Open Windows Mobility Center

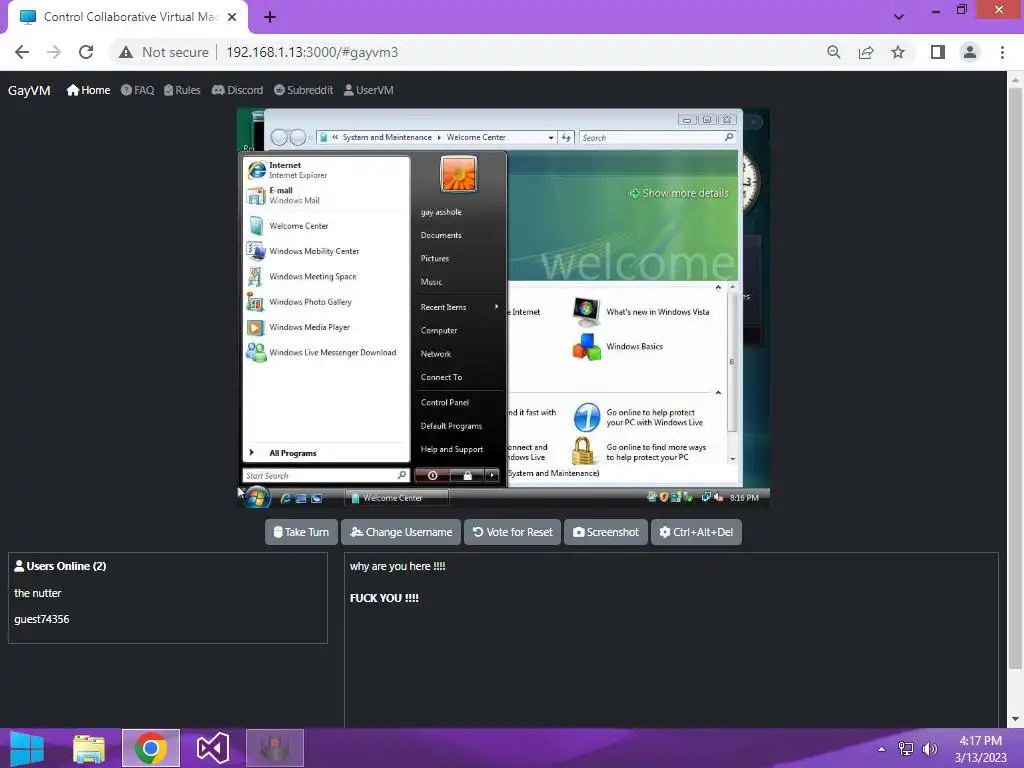pyautogui.click(x=326, y=251)
